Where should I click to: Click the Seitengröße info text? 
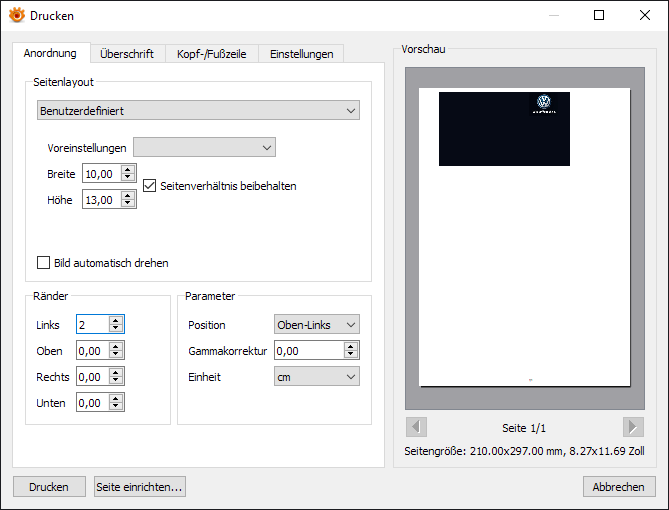(524, 451)
